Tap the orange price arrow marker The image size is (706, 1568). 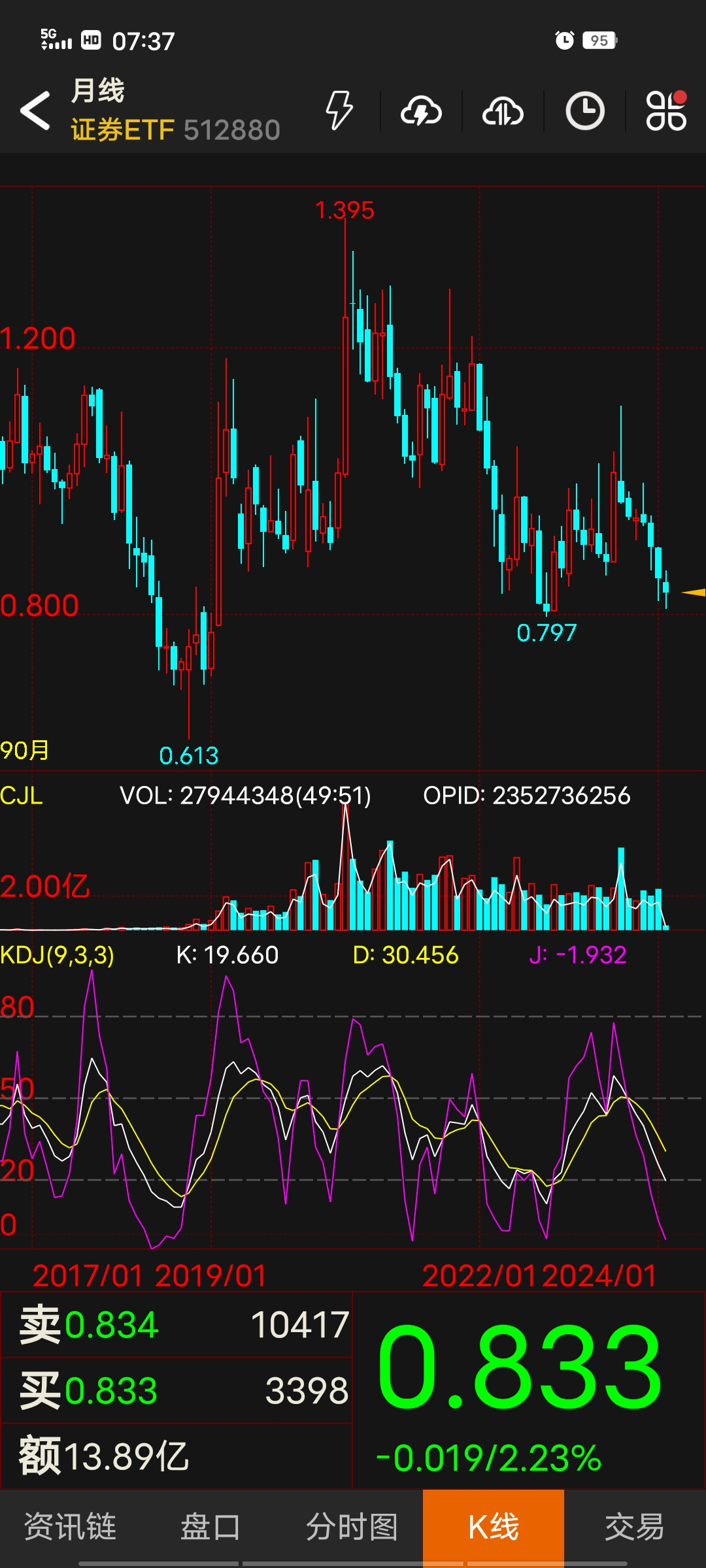(x=693, y=593)
